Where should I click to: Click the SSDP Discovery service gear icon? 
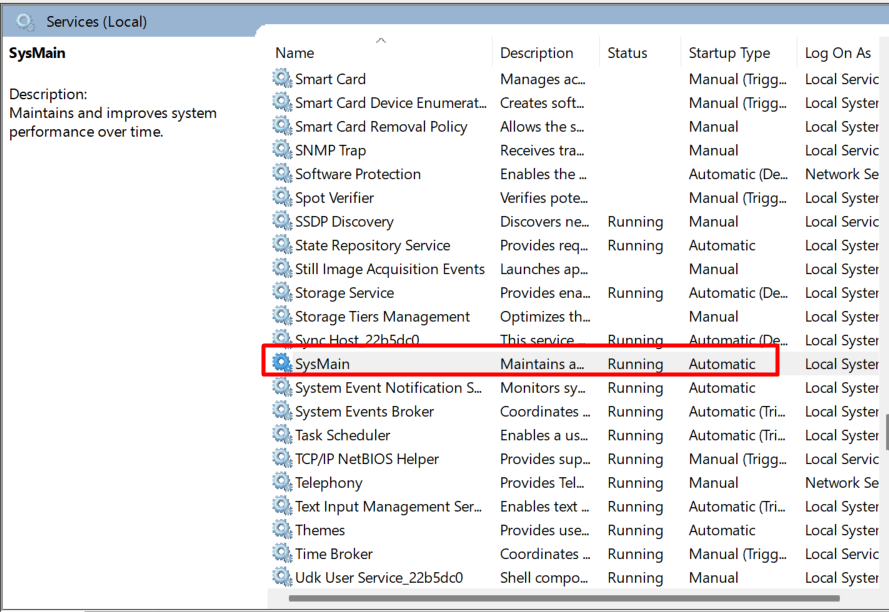click(280, 221)
